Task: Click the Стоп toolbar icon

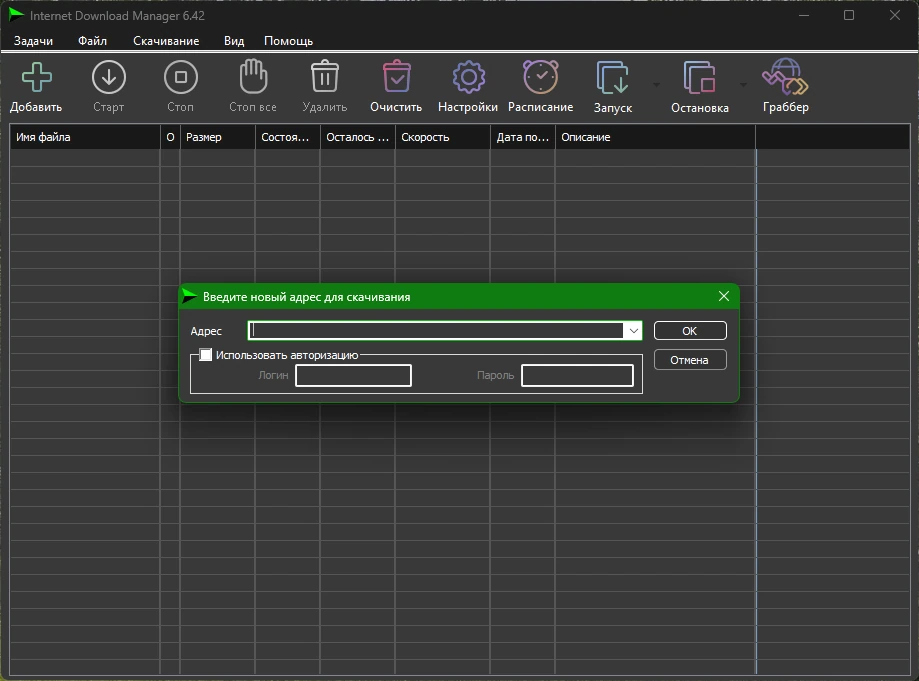Action: coord(181,77)
